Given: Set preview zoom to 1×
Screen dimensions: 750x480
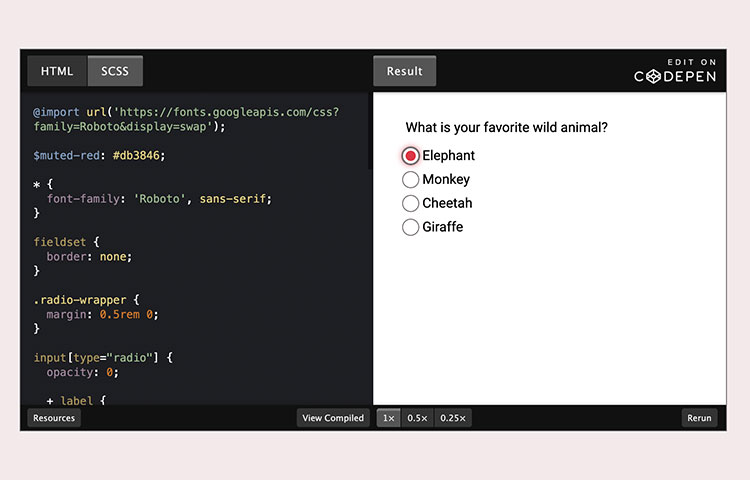Looking at the screenshot, I should (x=388, y=418).
